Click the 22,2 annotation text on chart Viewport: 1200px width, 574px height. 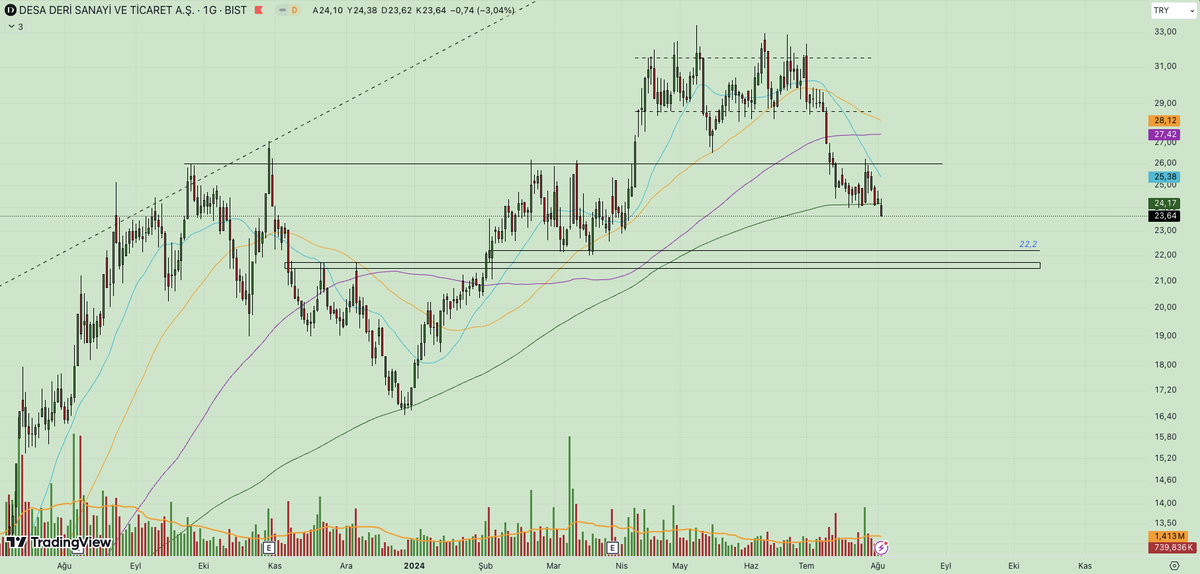[x=1028, y=244]
